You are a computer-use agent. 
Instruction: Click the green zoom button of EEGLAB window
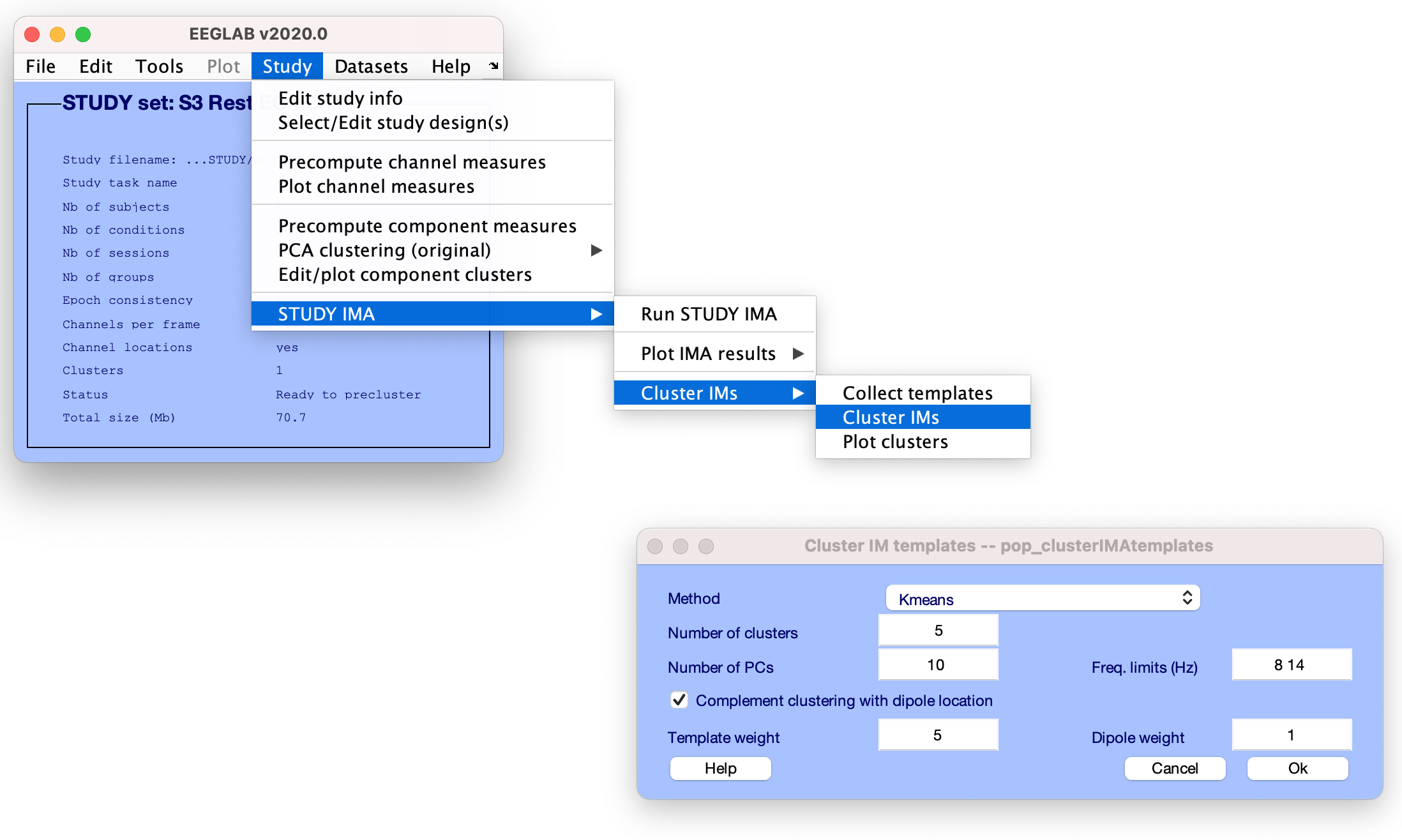pos(83,34)
